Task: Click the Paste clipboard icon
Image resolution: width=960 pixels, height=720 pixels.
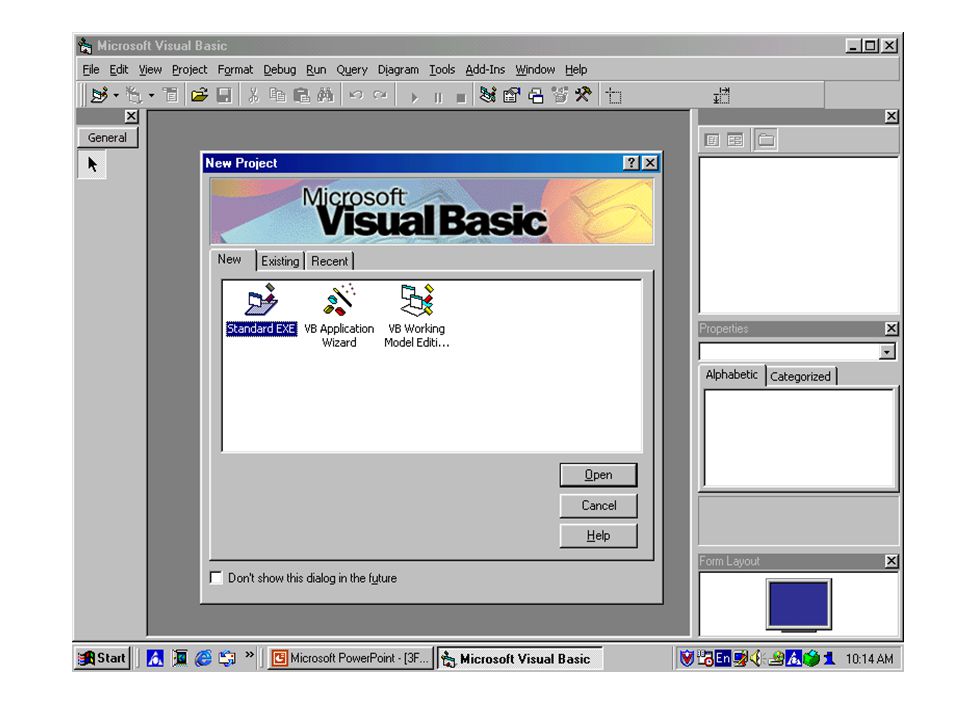Action: [x=301, y=95]
